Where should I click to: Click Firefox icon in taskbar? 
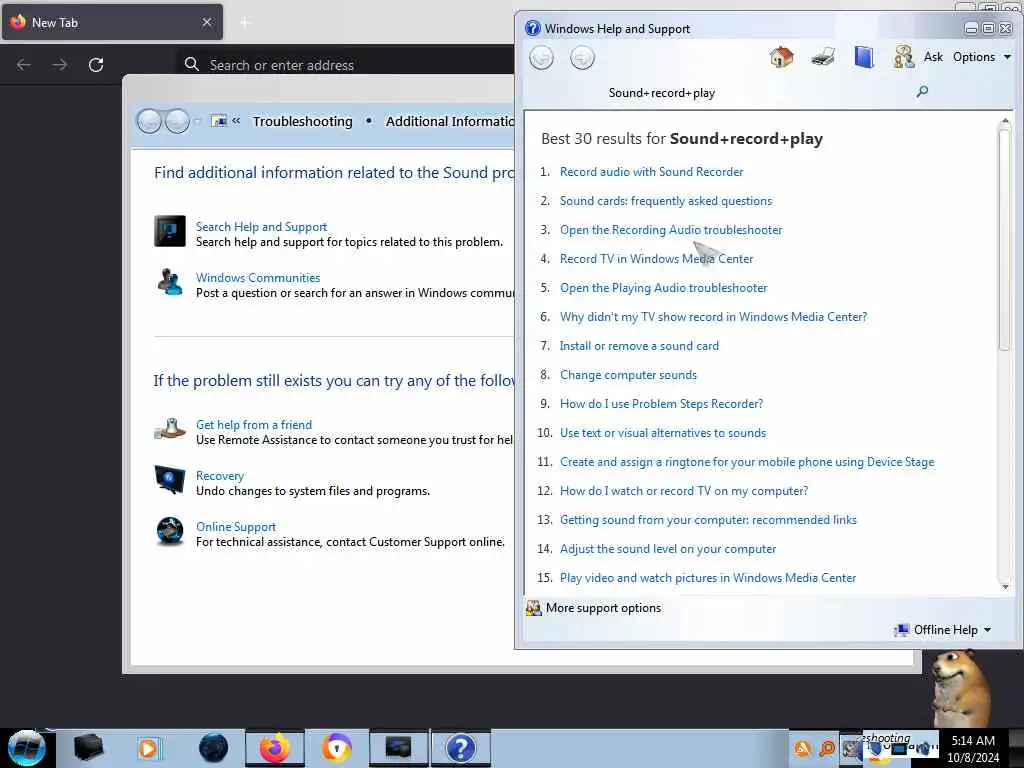[275, 748]
